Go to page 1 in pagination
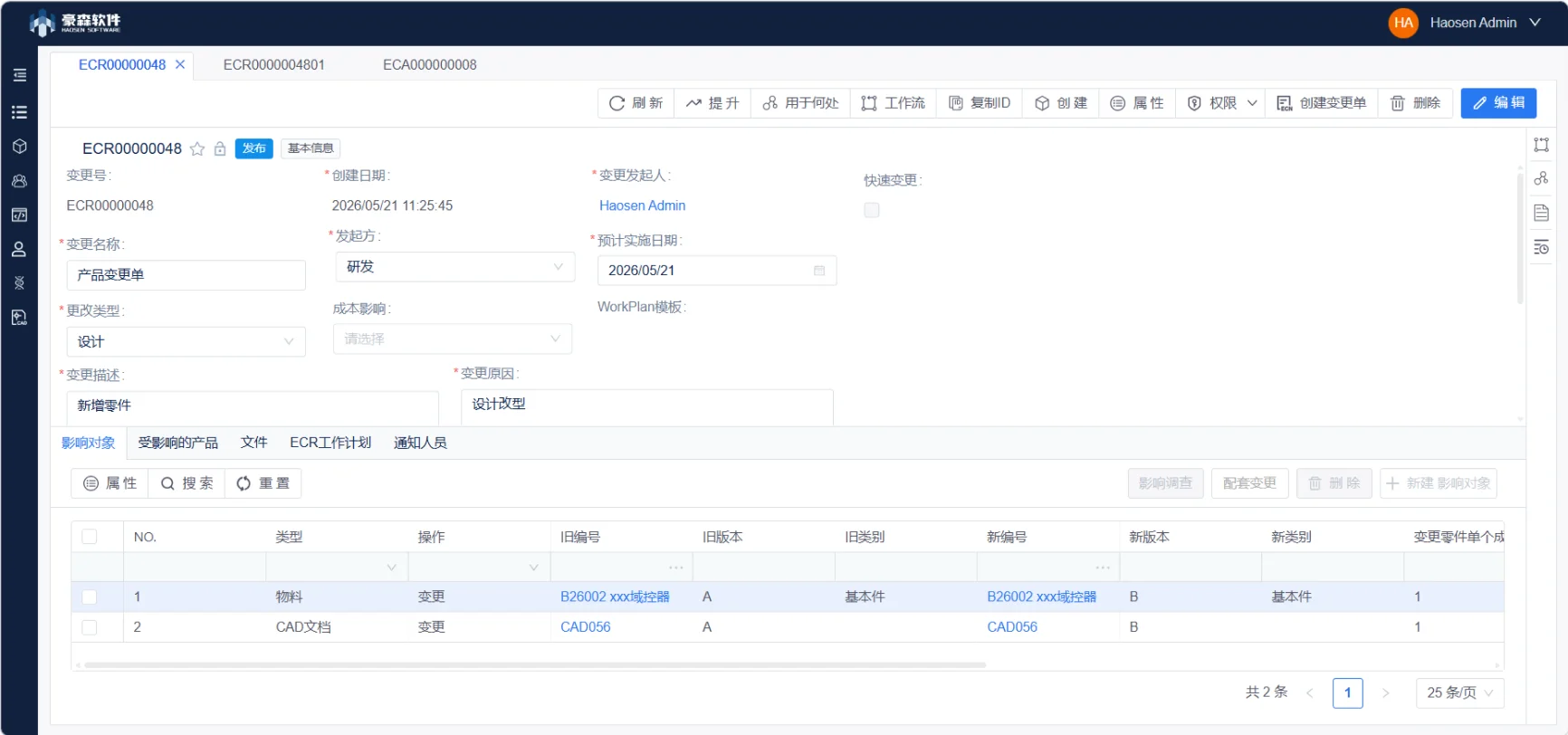 click(x=1347, y=692)
